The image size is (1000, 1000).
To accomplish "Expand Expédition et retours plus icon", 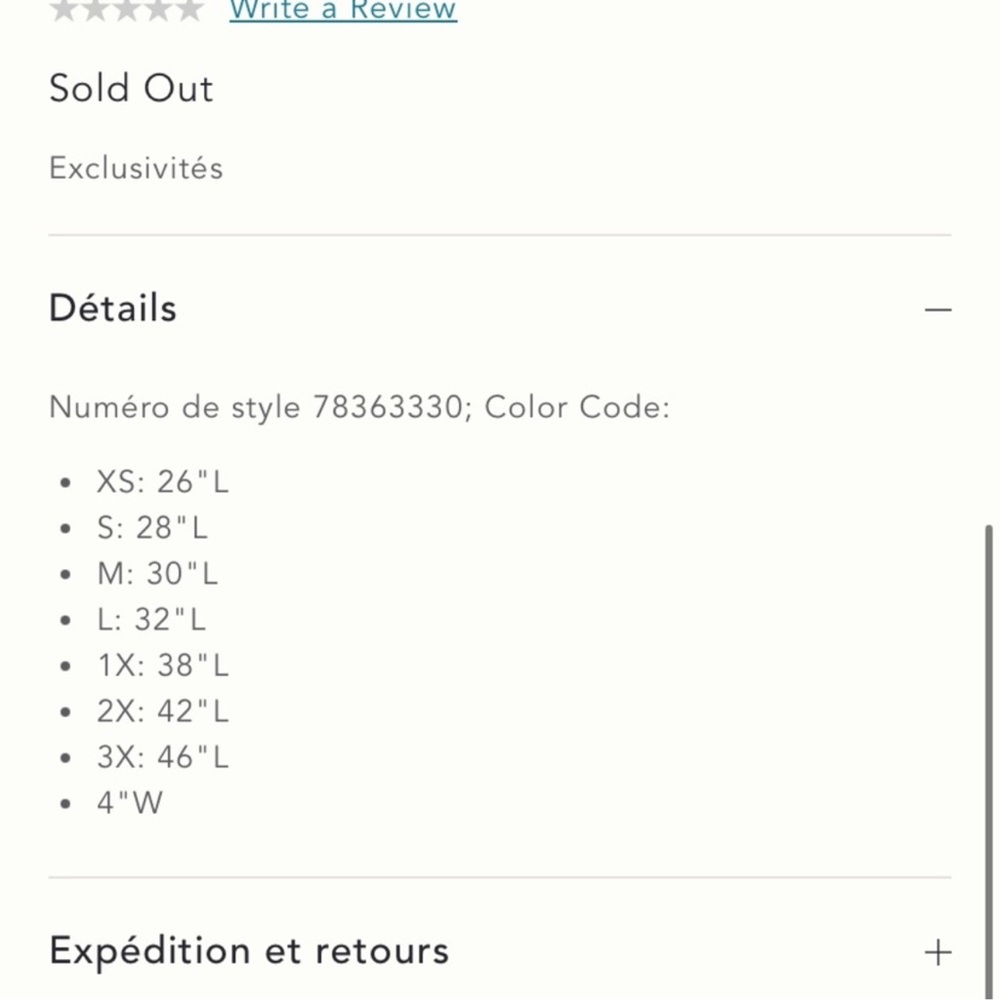I will pos(938,953).
